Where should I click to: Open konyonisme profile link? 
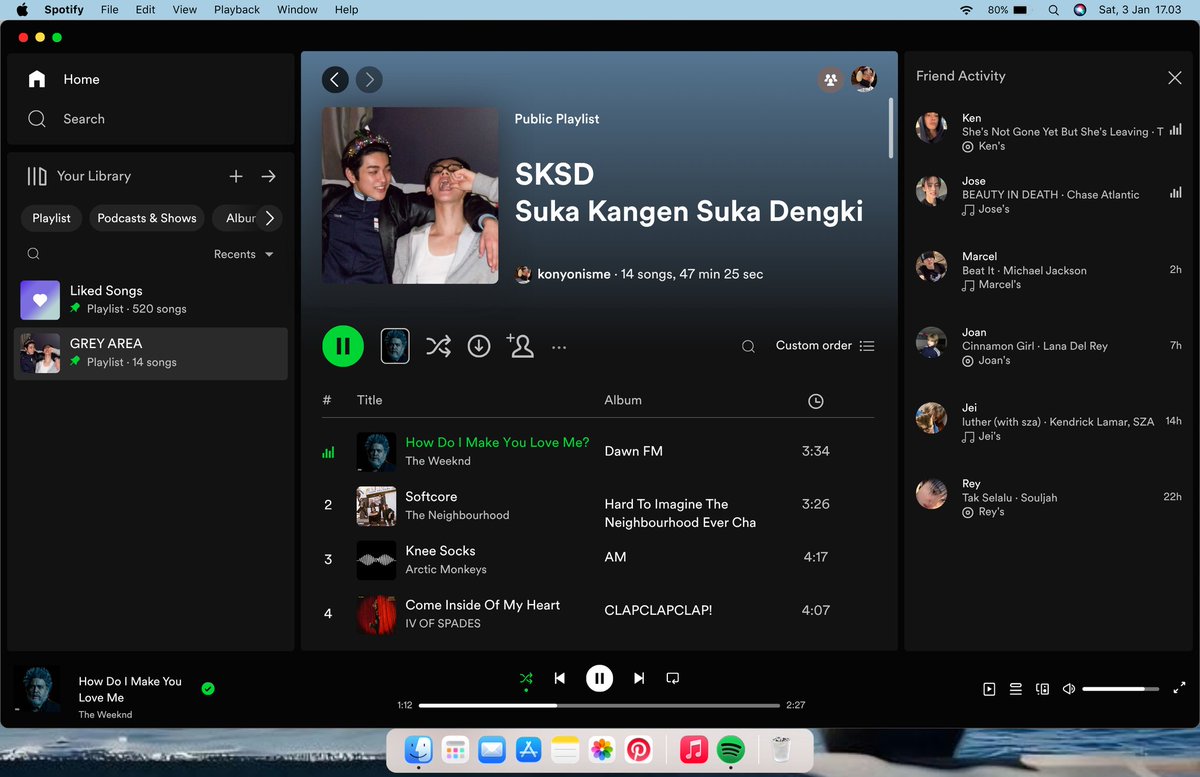[x=573, y=274]
